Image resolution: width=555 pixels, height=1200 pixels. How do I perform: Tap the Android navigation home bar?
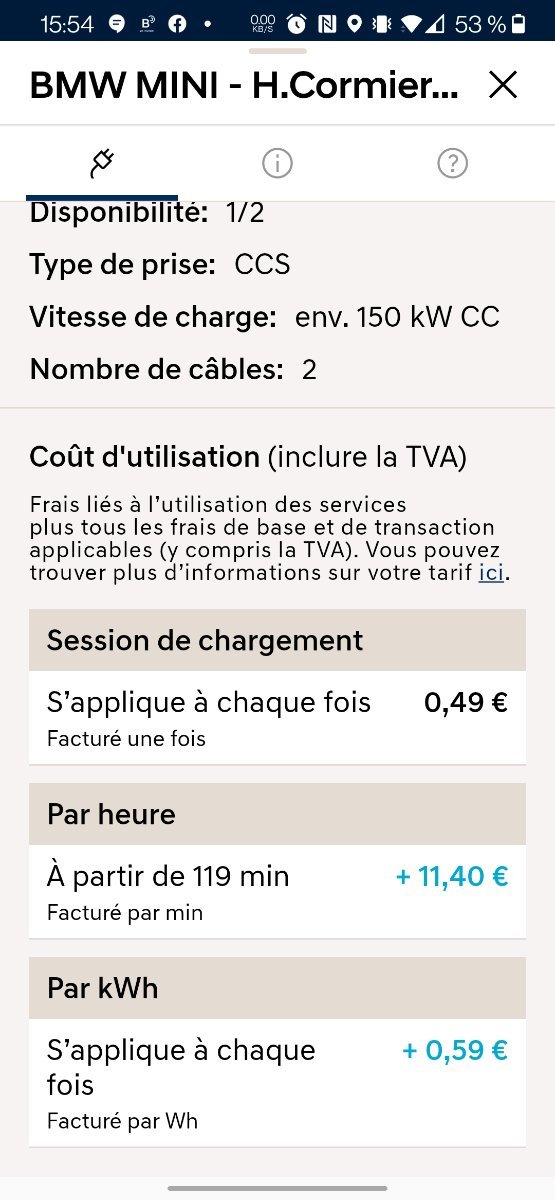coord(277,1188)
